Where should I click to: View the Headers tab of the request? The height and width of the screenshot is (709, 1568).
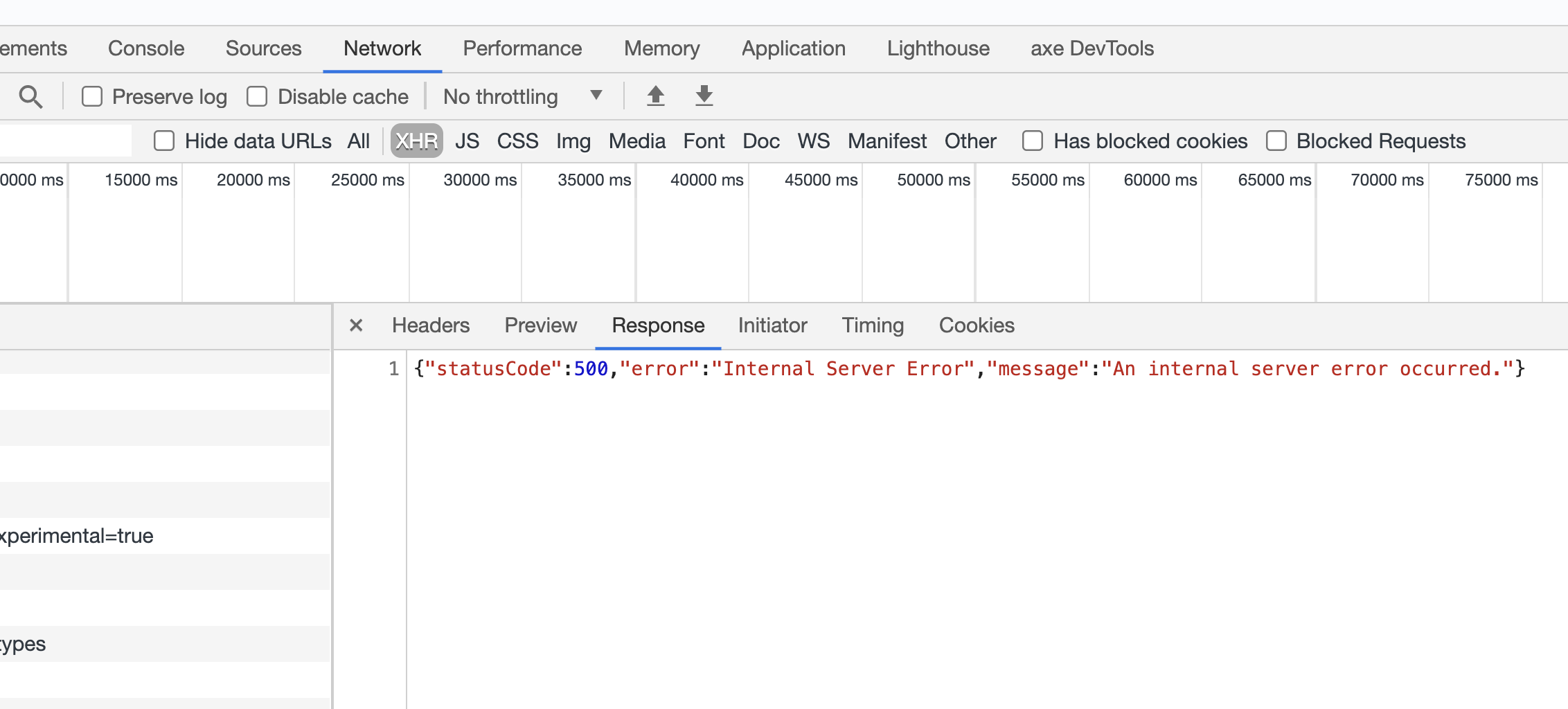(430, 325)
